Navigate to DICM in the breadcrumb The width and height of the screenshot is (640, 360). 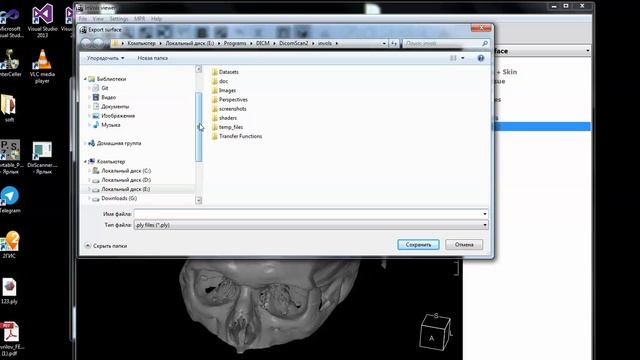pos(262,43)
